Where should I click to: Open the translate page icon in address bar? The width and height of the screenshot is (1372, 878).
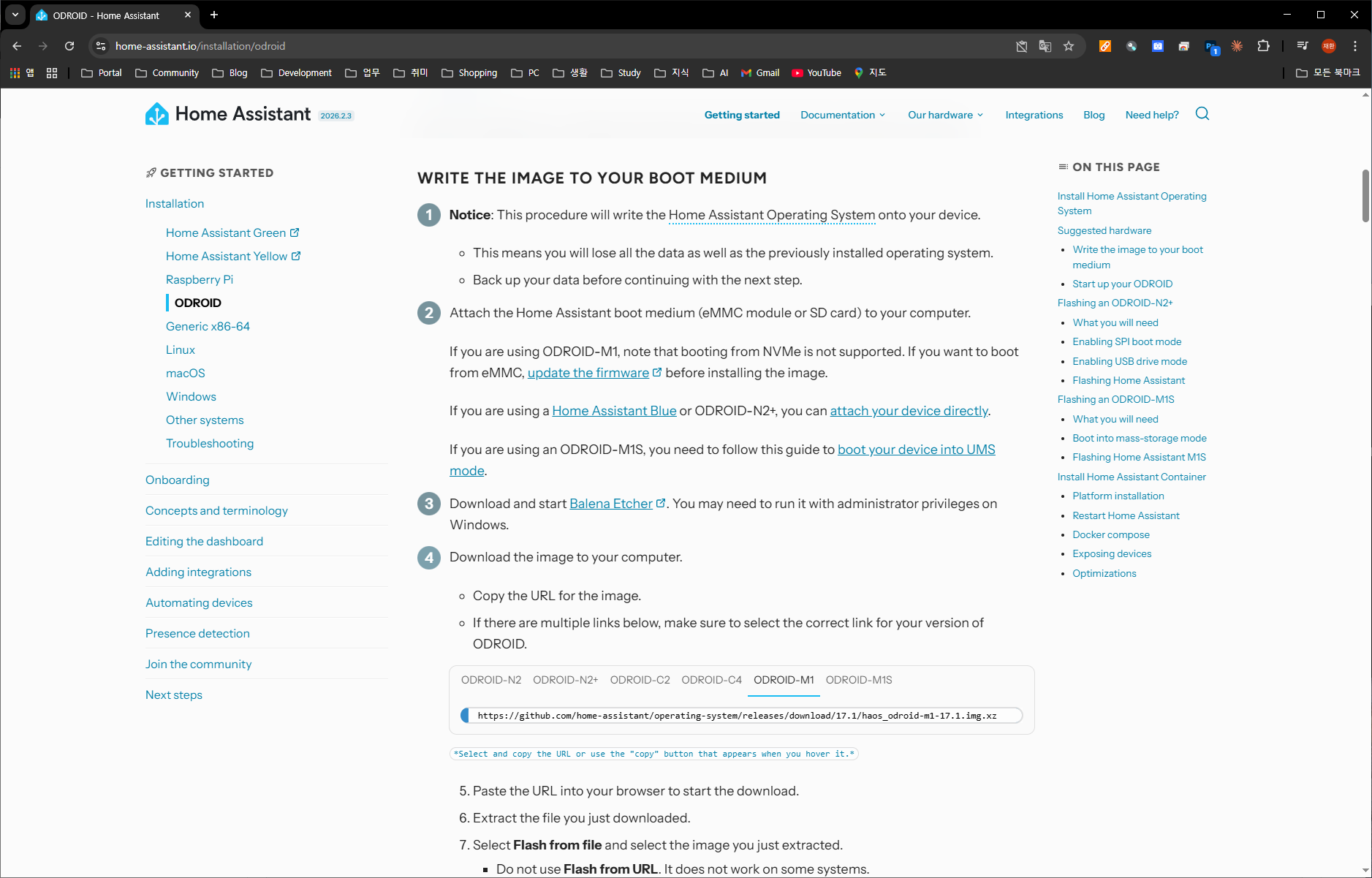click(1045, 46)
